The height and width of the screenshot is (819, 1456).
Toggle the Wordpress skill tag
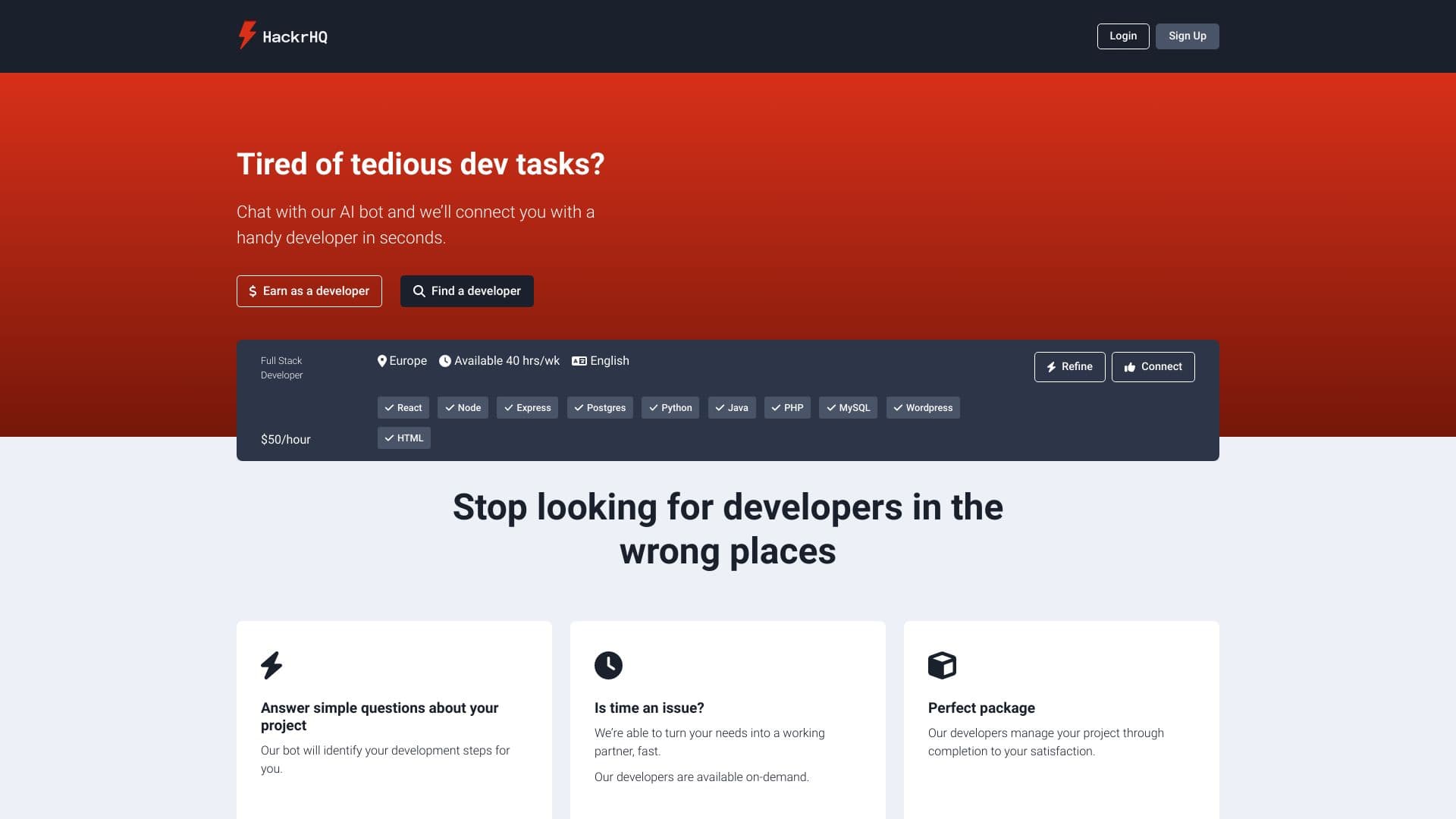coord(923,408)
